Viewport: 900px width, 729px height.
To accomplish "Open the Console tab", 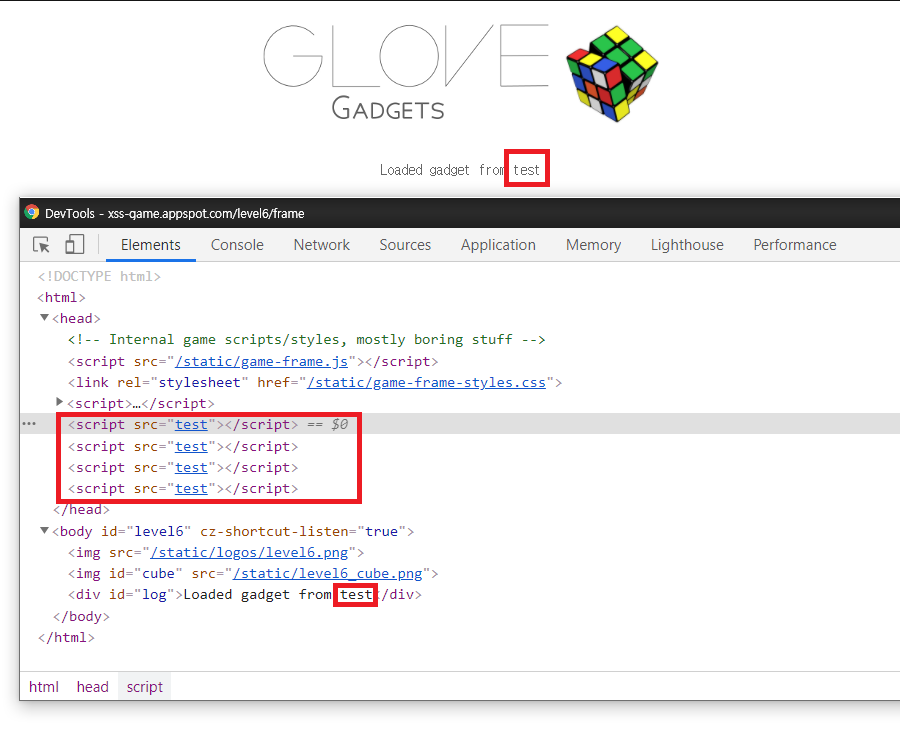I will tap(237, 245).
